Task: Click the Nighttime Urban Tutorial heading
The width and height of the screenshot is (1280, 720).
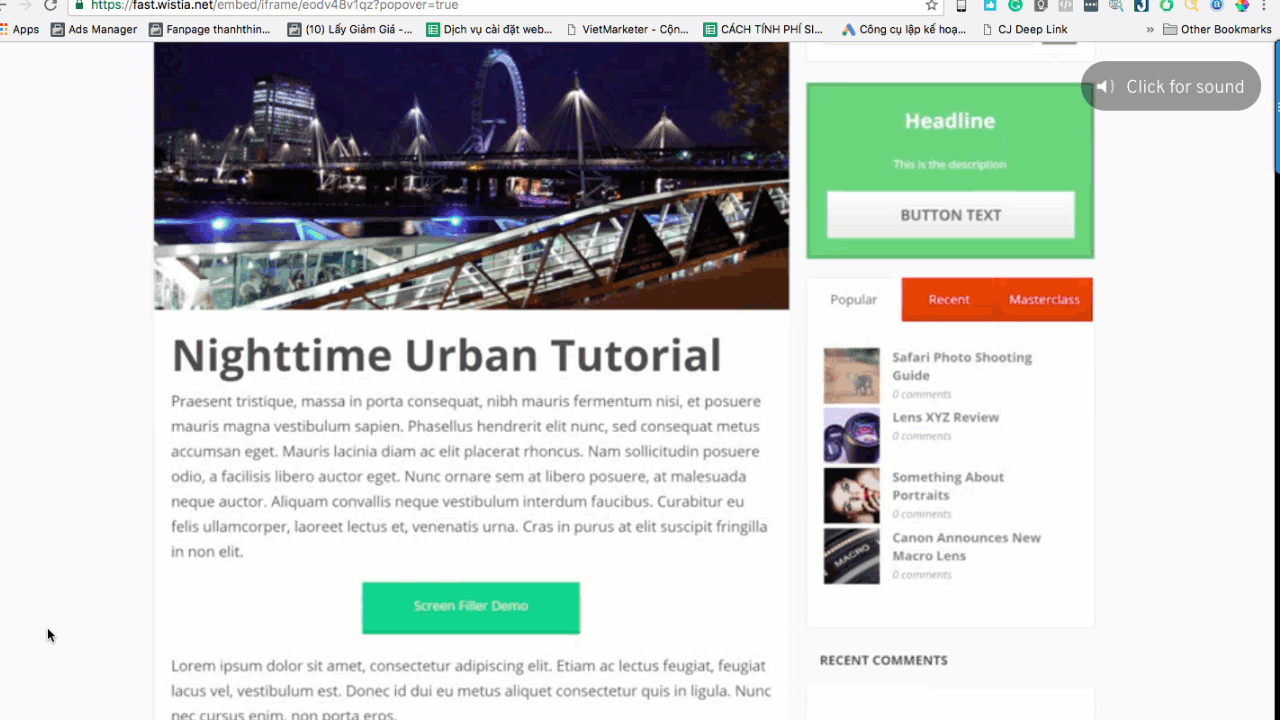Action: tap(446, 356)
